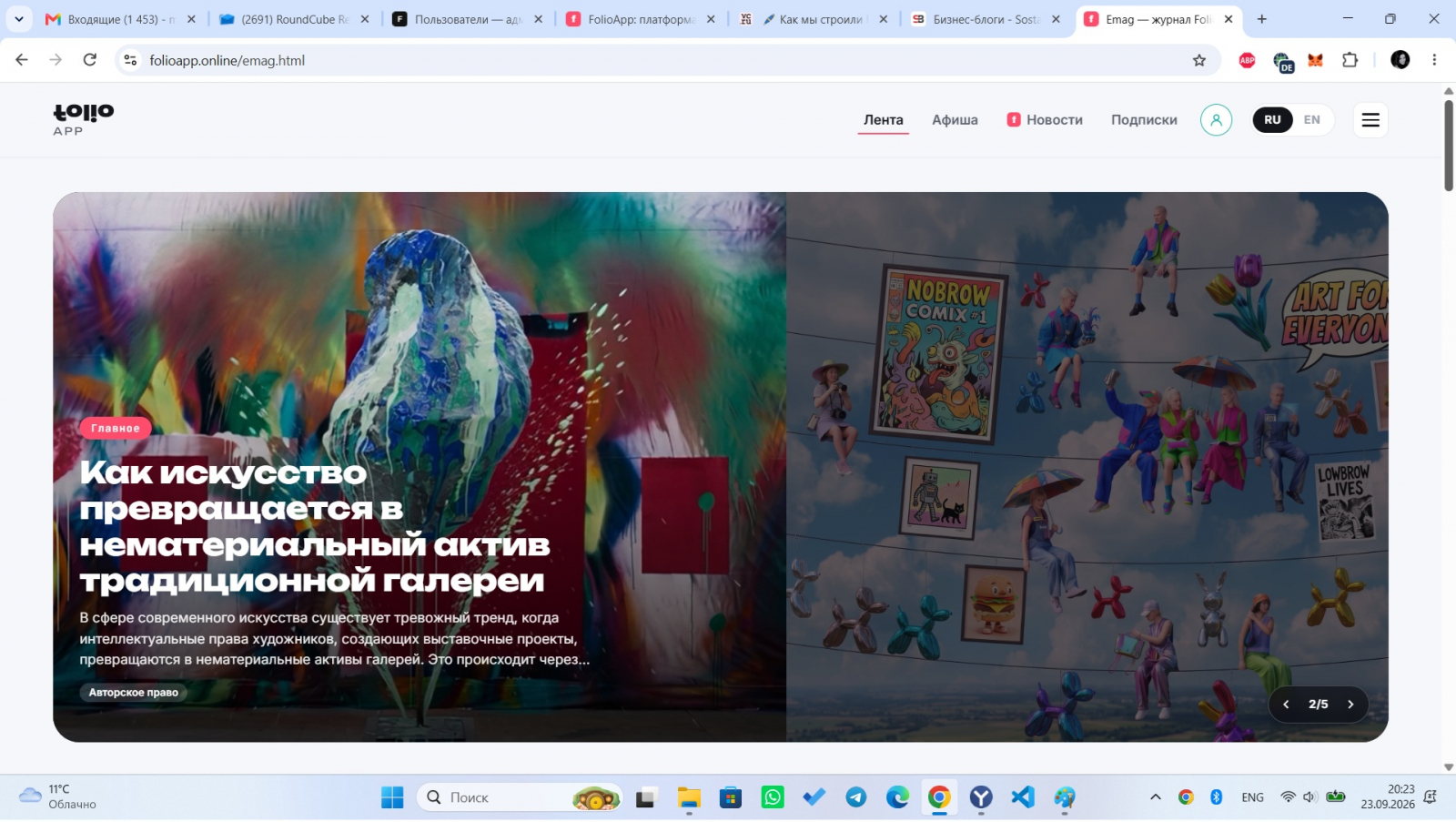Open the weather widget 11°C Облачно
This screenshot has width=1456, height=822.
pyautogui.click(x=58, y=797)
